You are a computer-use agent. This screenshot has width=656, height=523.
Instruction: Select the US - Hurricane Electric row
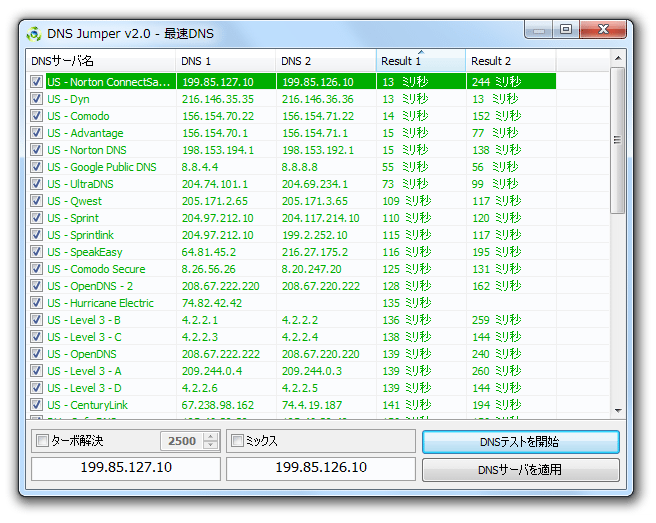click(x=291, y=303)
